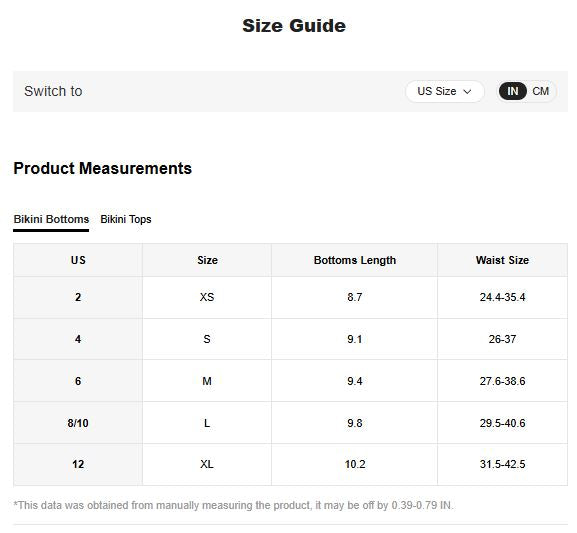Click US size 8/10 cell
577x533 pixels.
(78, 423)
